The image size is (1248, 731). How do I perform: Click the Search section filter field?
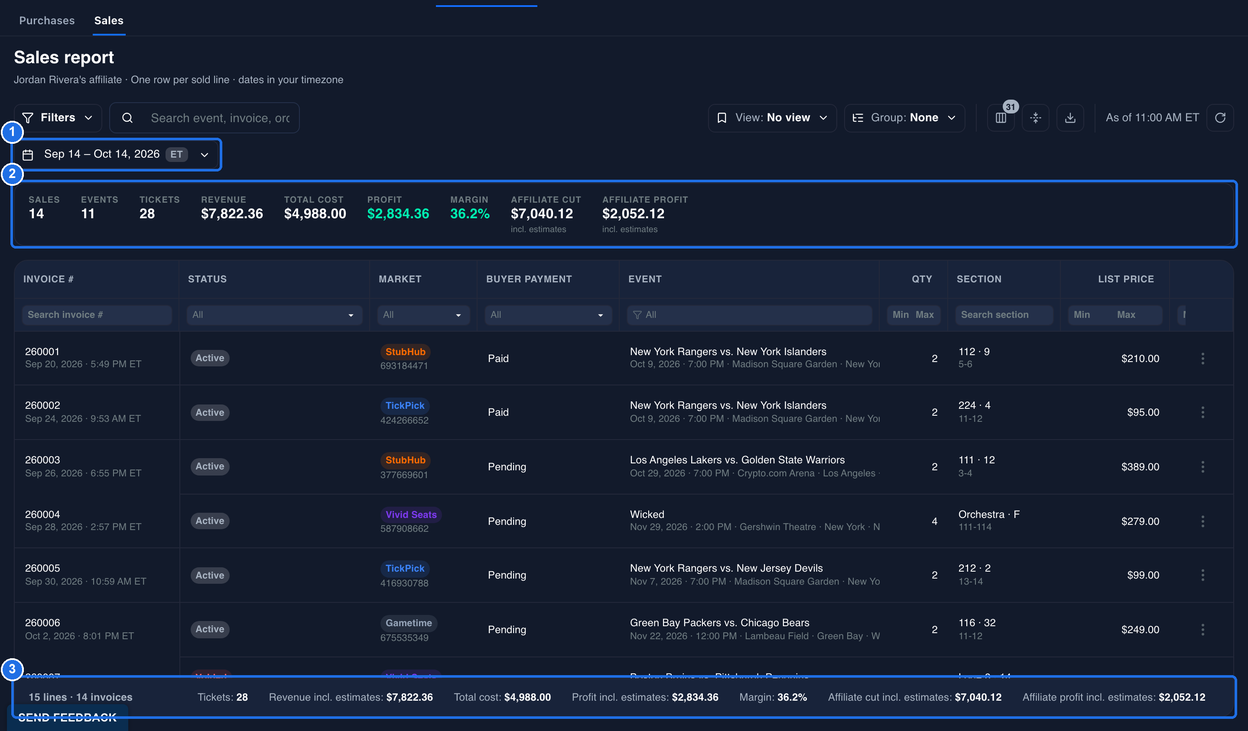[1004, 315]
